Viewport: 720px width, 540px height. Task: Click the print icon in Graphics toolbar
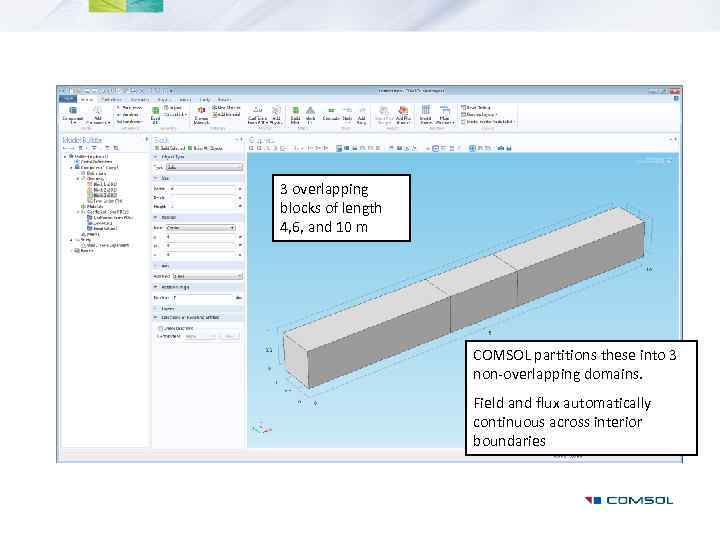tap(509, 148)
